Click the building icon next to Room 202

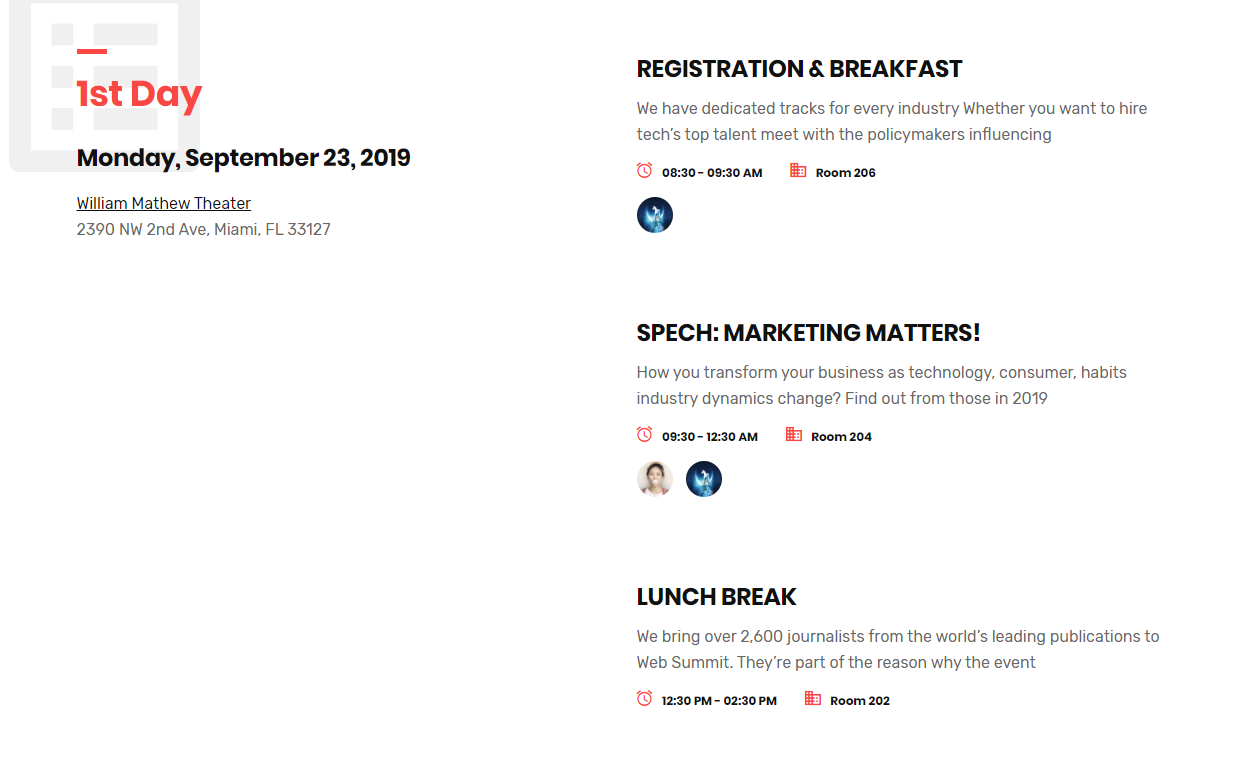pyautogui.click(x=813, y=699)
